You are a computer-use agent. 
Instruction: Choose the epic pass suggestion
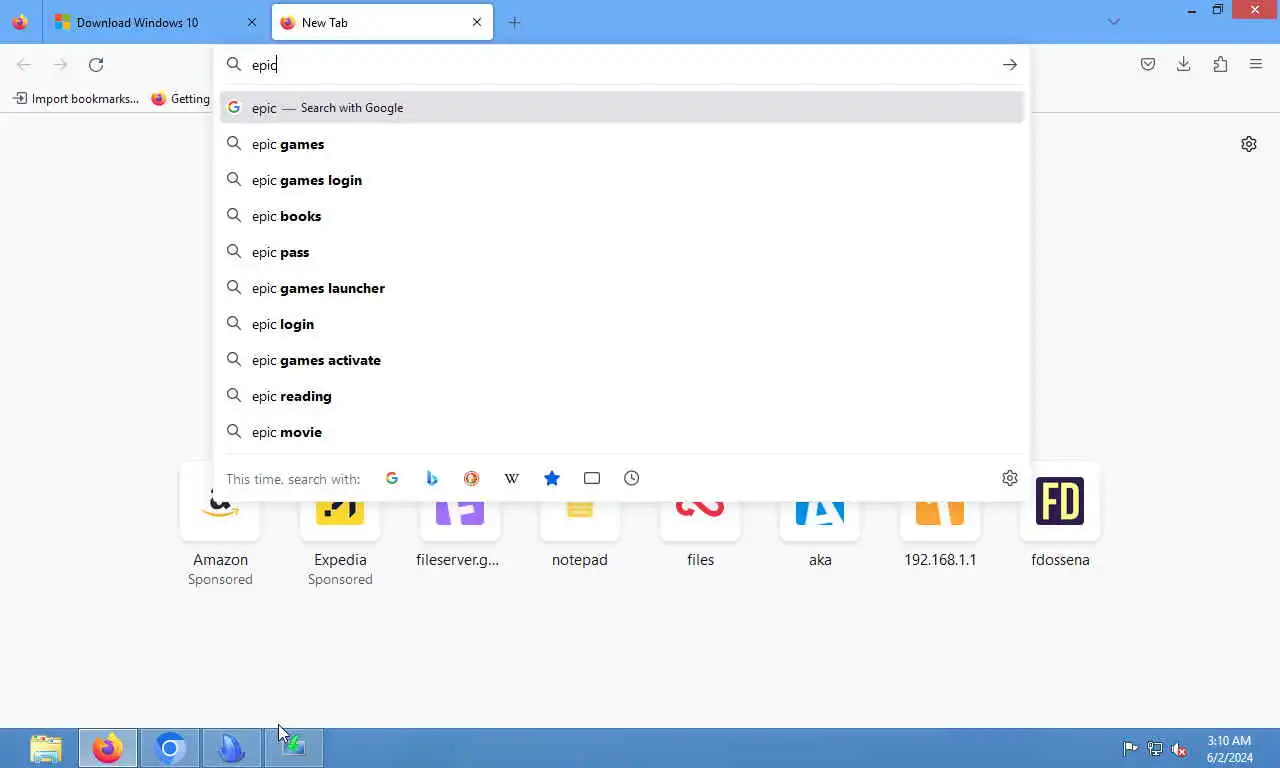pos(622,252)
